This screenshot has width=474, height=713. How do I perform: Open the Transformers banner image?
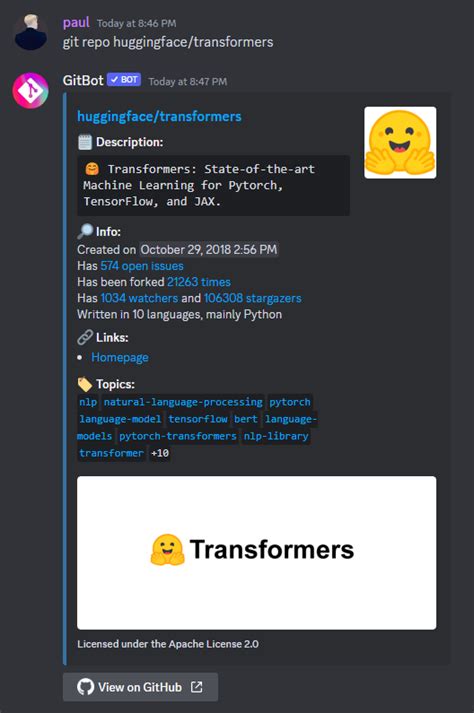tap(257, 552)
